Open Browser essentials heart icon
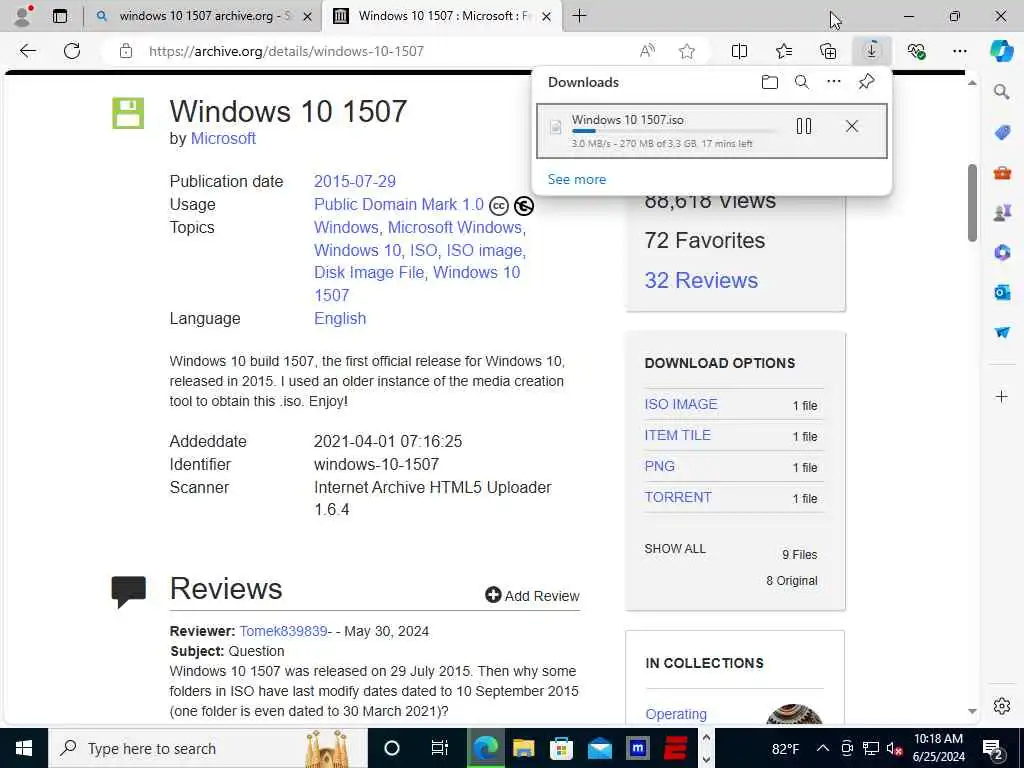 pos(916,51)
